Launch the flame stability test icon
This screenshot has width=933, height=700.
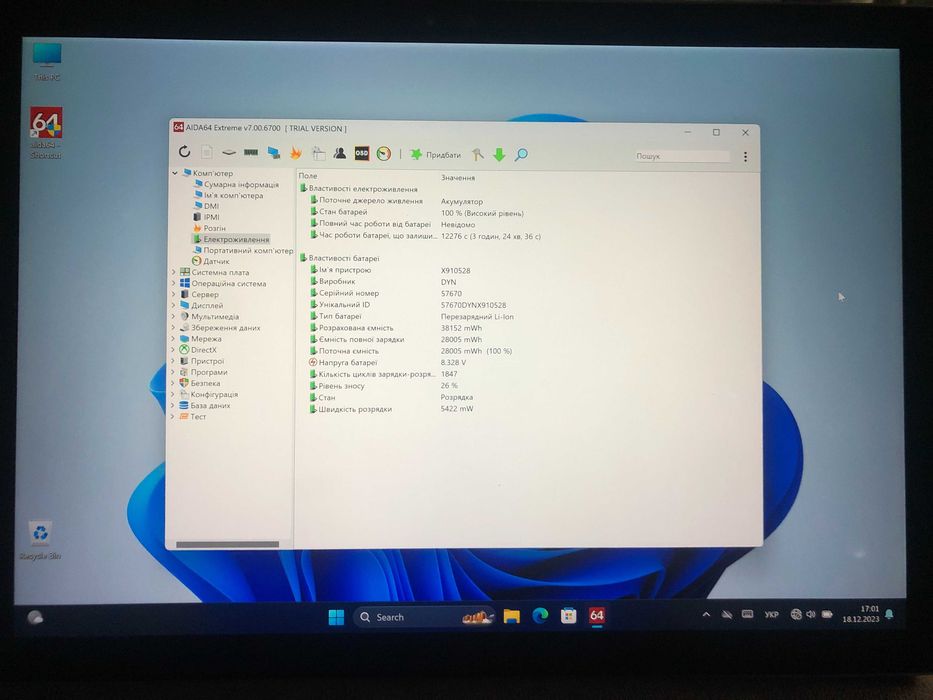click(296, 153)
